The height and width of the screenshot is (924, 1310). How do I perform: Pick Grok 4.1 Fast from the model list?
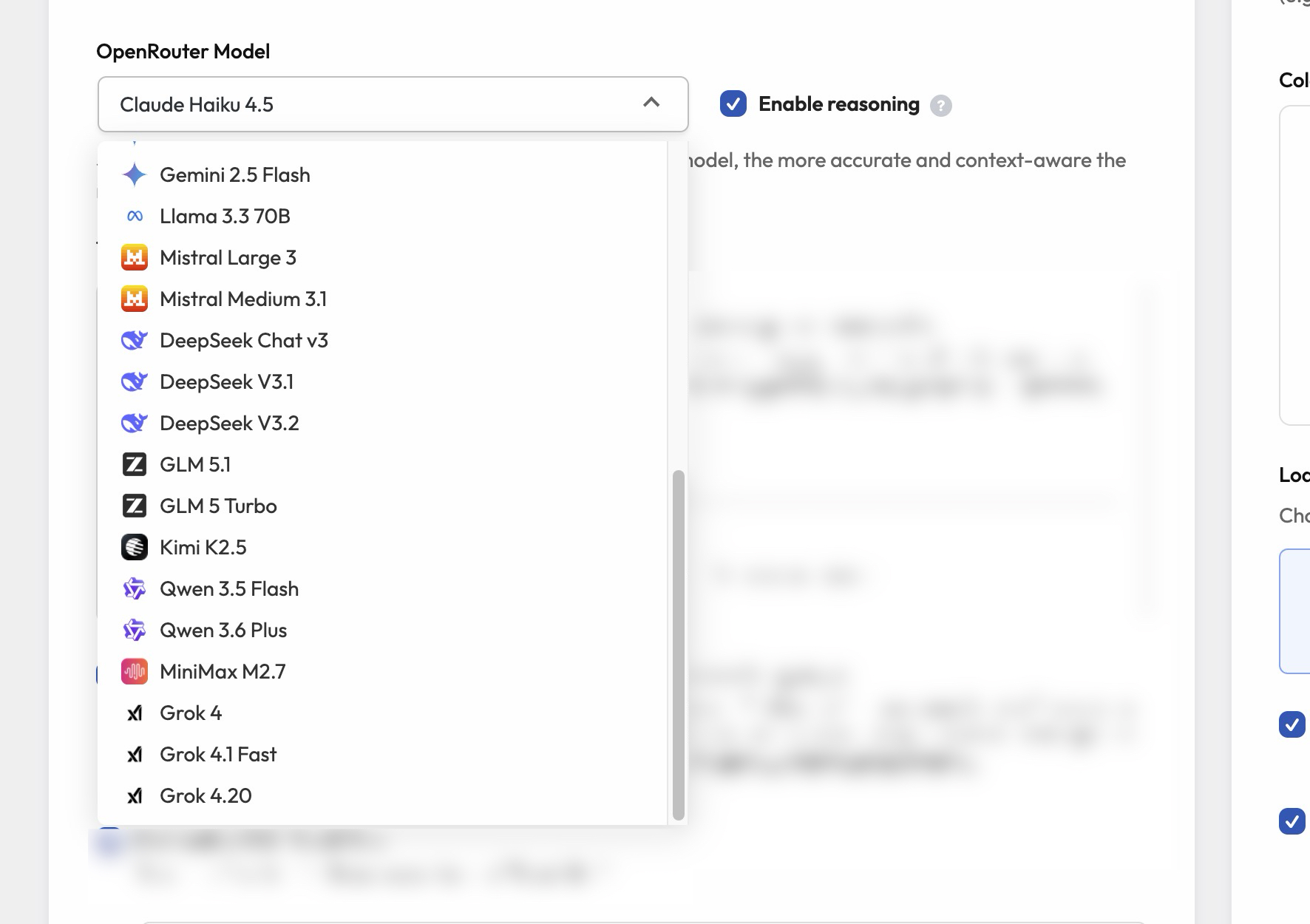point(218,755)
